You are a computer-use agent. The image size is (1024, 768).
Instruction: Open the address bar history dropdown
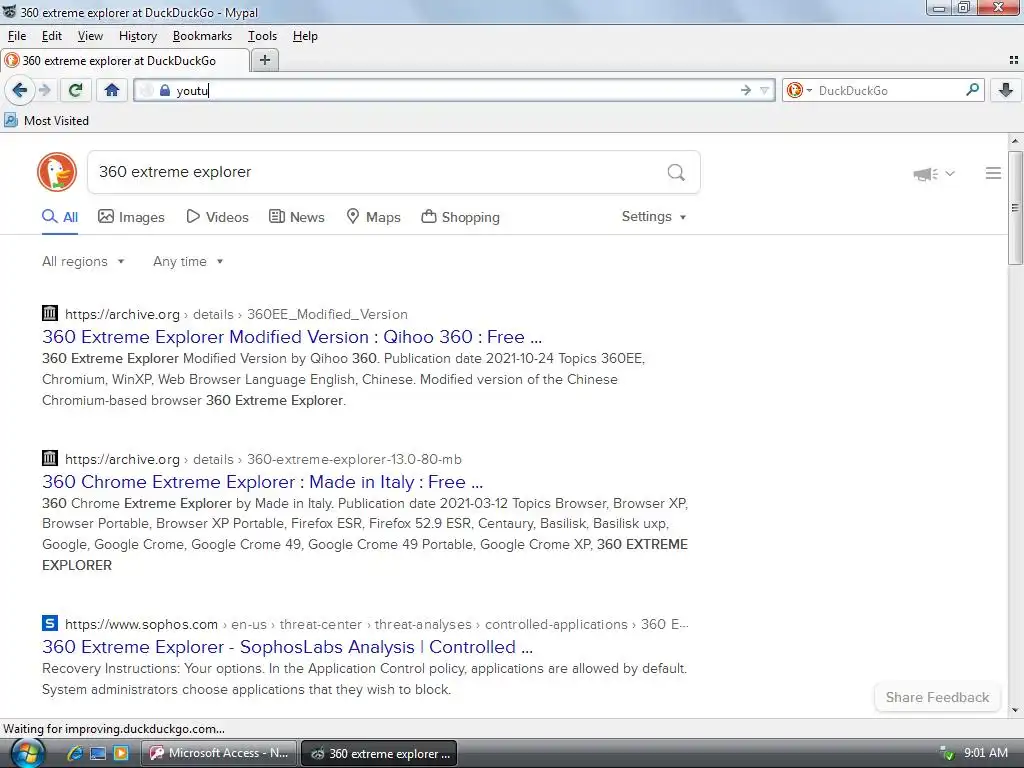(x=764, y=90)
